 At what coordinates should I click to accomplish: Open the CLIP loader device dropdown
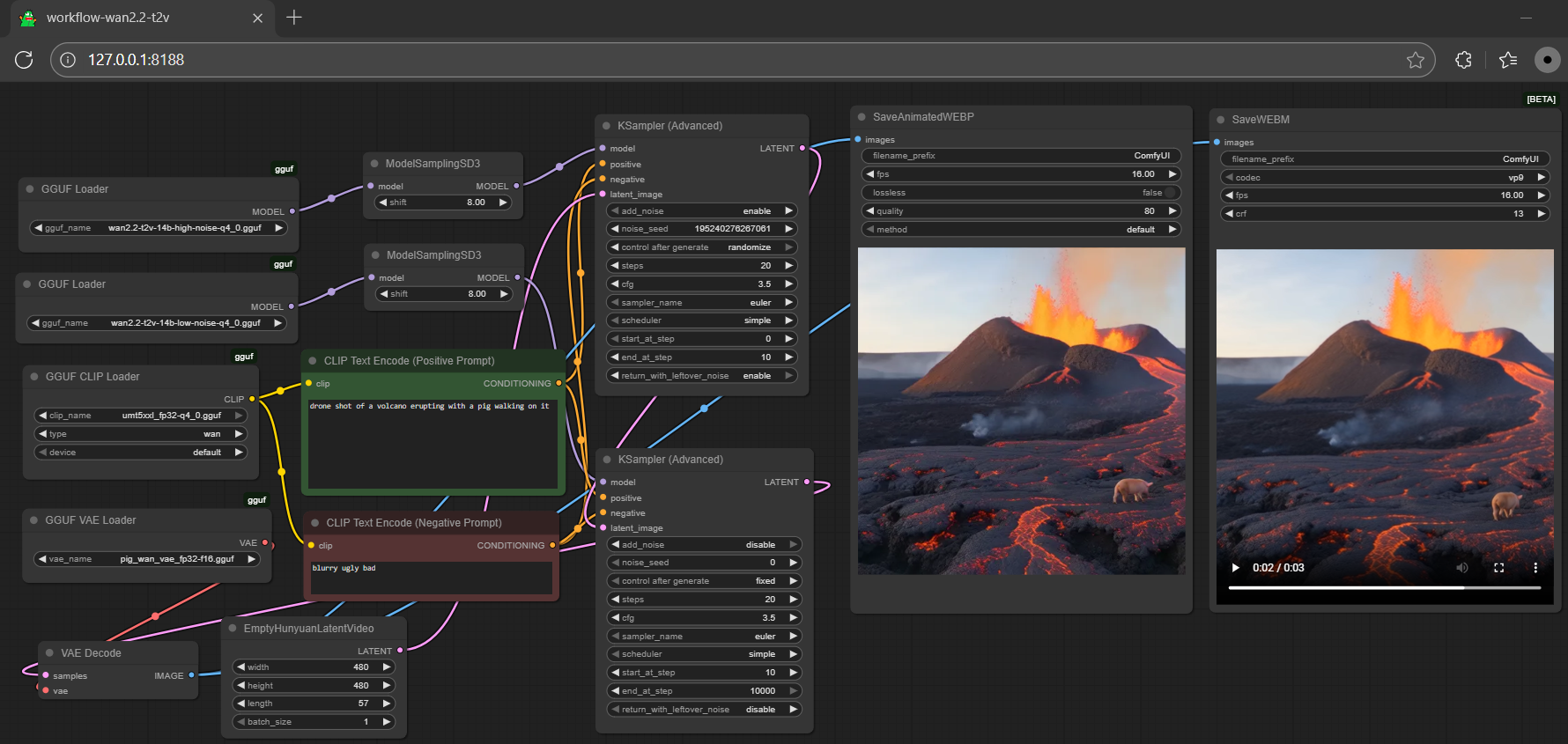[141, 453]
